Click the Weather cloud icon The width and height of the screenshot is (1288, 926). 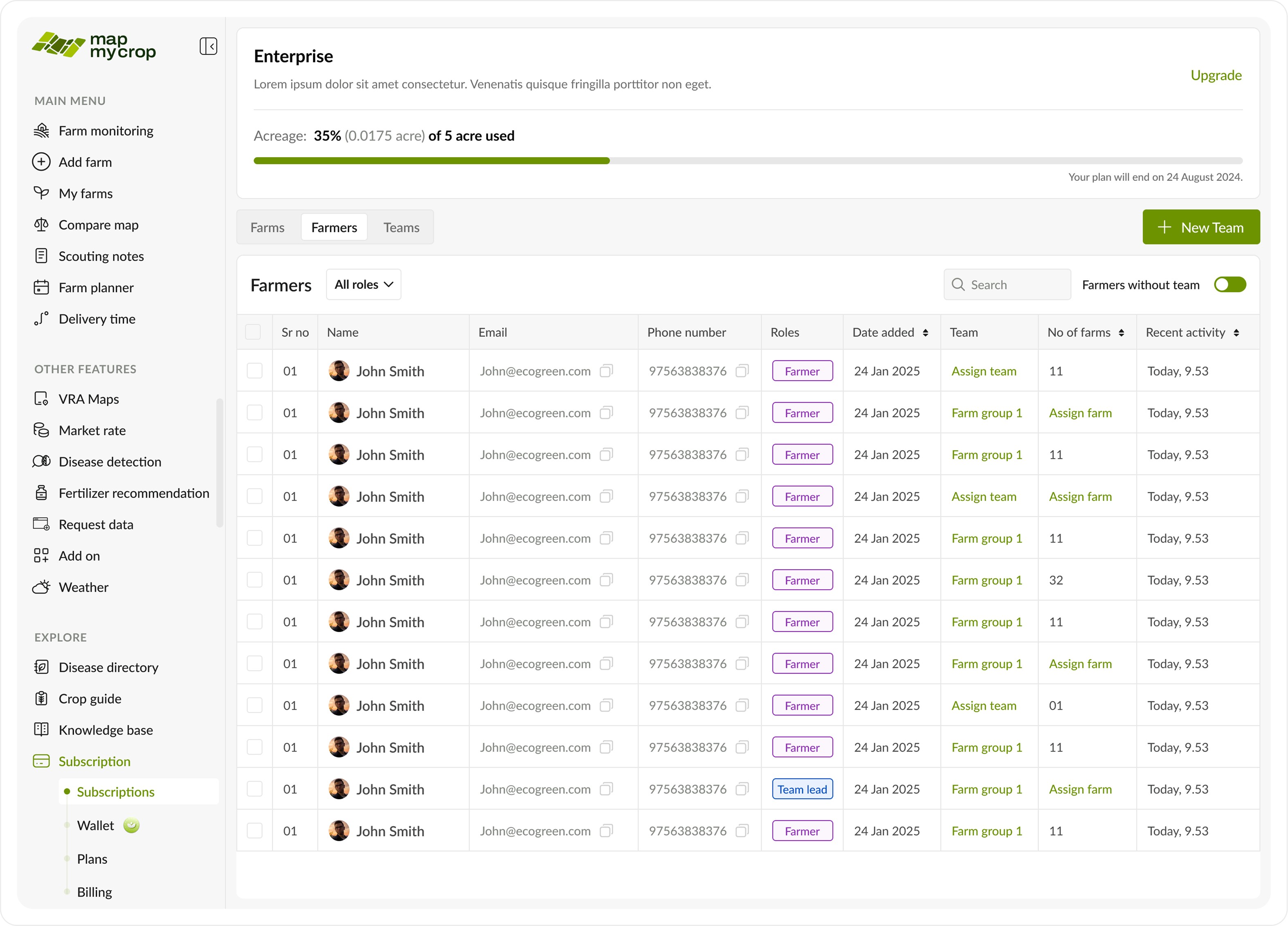pos(41,587)
